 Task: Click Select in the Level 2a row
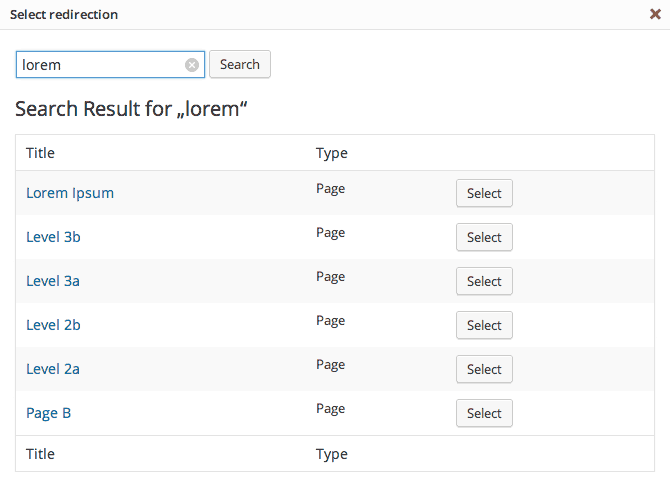(x=484, y=369)
